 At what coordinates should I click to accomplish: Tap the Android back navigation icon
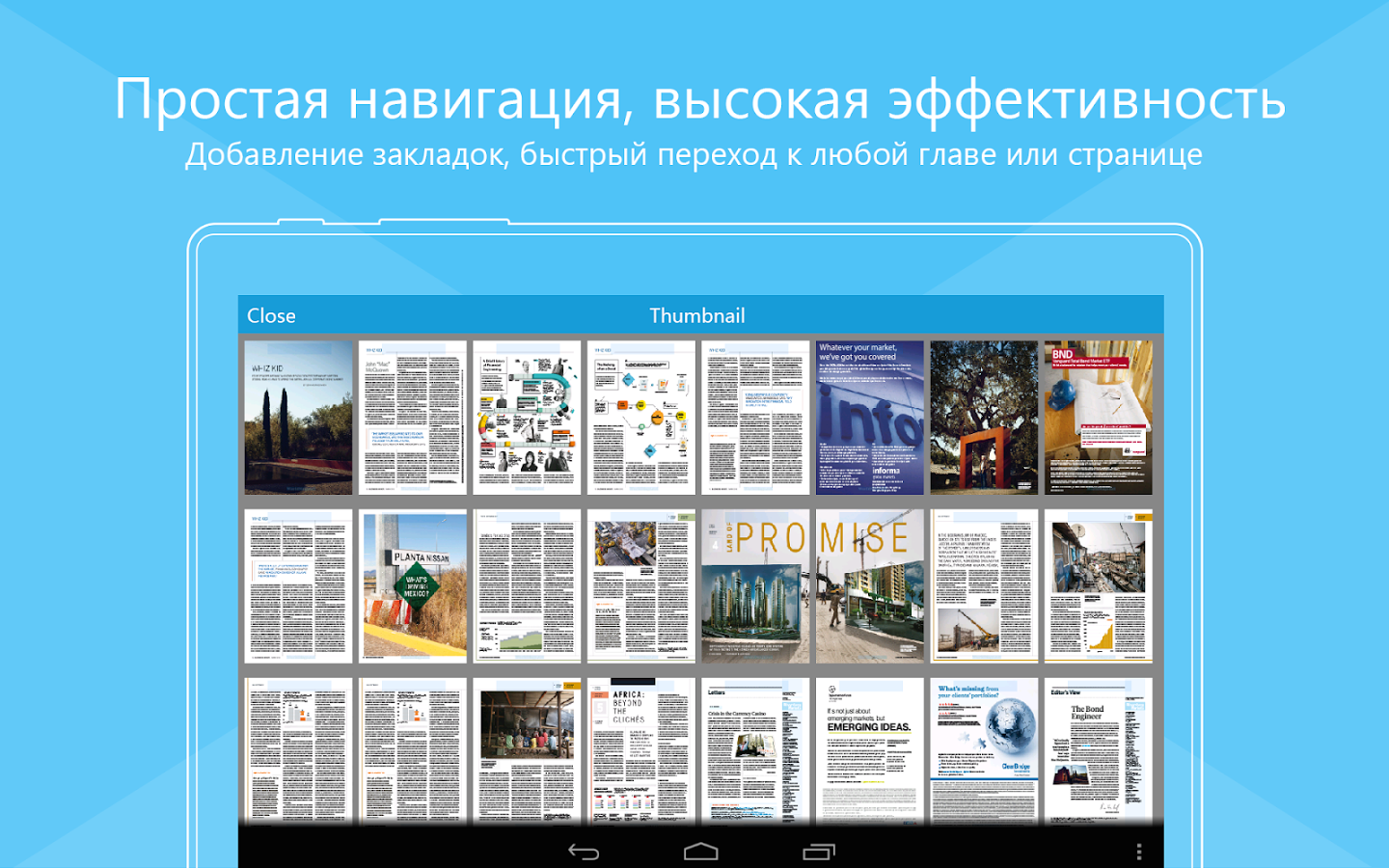584,852
